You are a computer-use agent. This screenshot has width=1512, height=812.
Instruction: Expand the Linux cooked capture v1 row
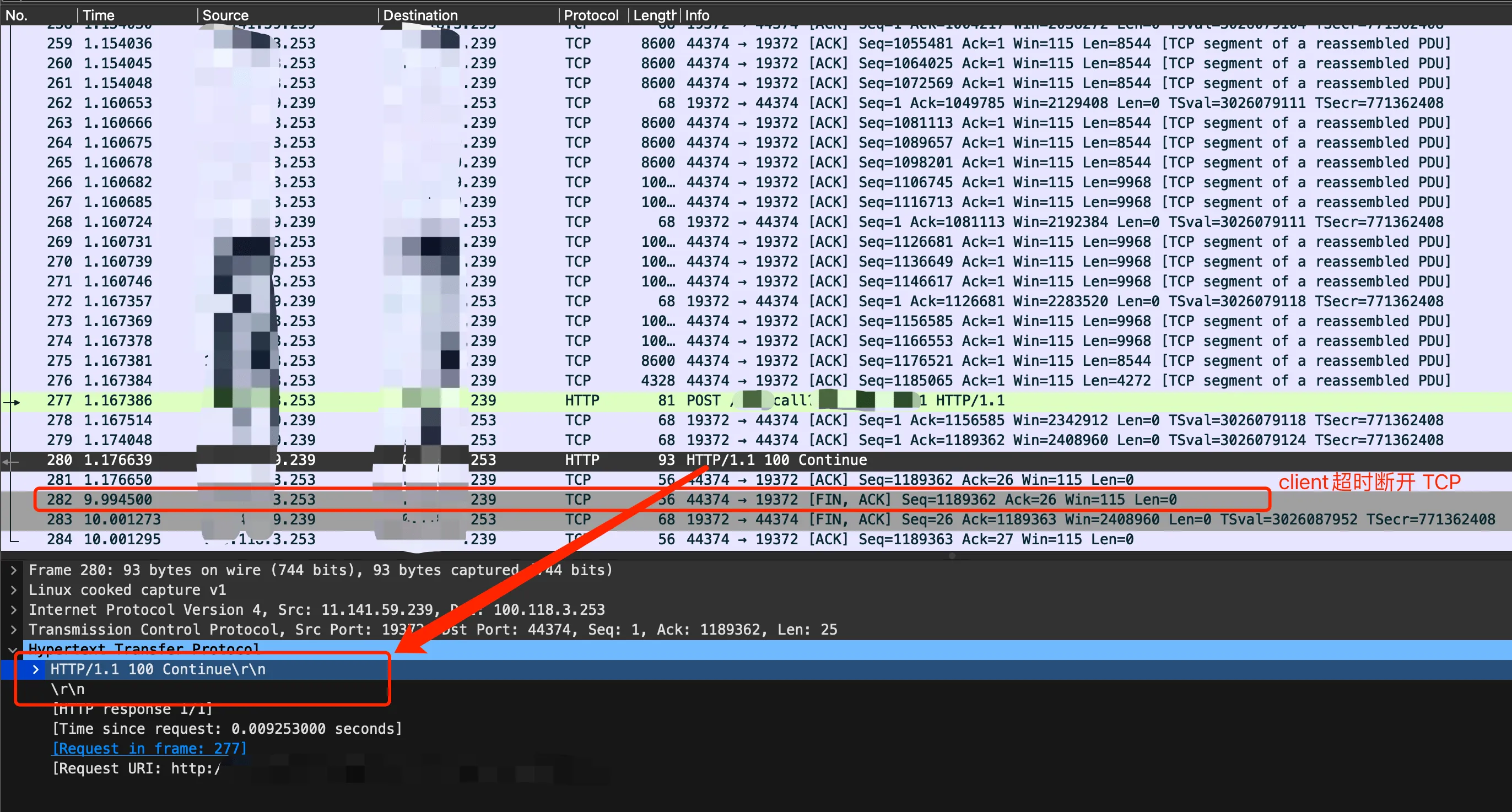(x=13, y=589)
